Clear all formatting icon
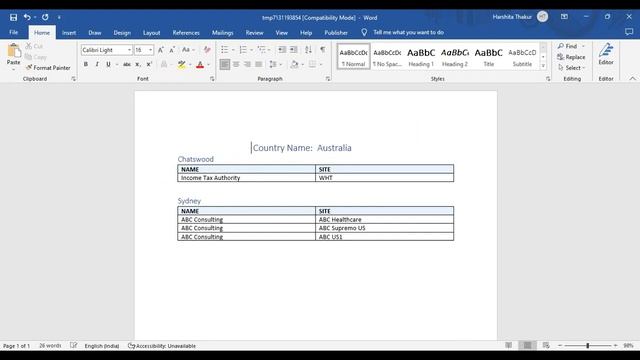The image size is (640, 360). (207, 50)
